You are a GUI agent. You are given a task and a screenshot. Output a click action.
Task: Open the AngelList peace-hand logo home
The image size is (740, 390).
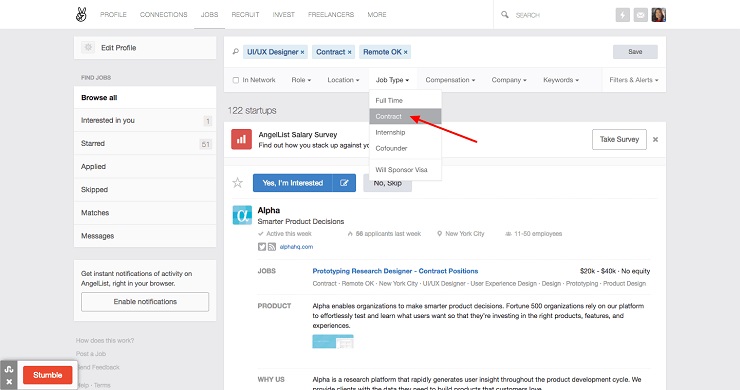tap(81, 15)
